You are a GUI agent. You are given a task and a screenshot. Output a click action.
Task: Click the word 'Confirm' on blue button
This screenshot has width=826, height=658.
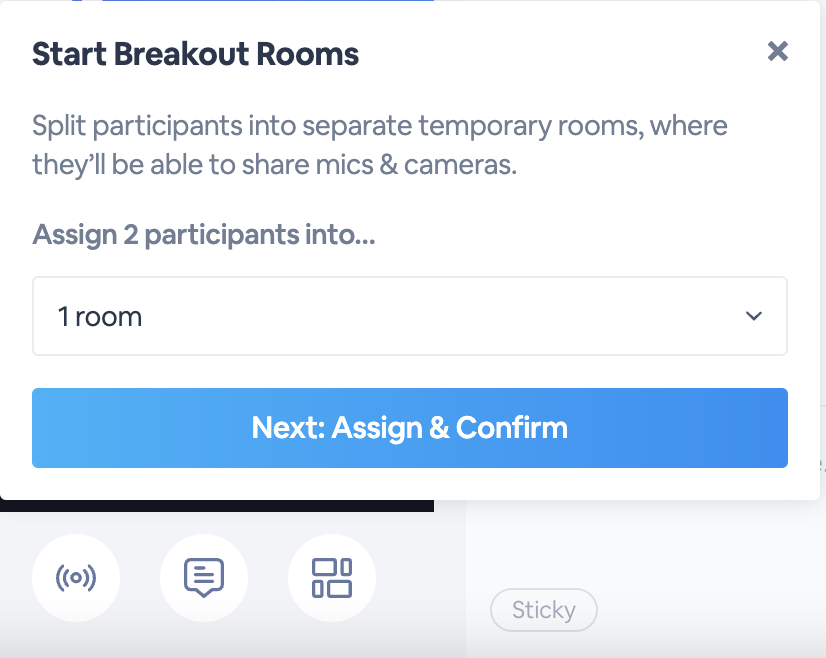[512, 428]
